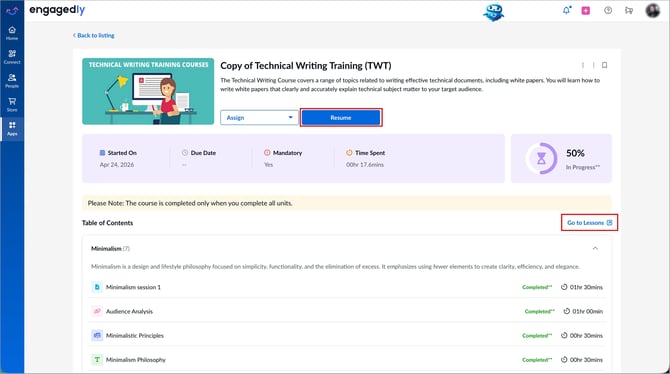Open the help question mark icon

point(608,10)
